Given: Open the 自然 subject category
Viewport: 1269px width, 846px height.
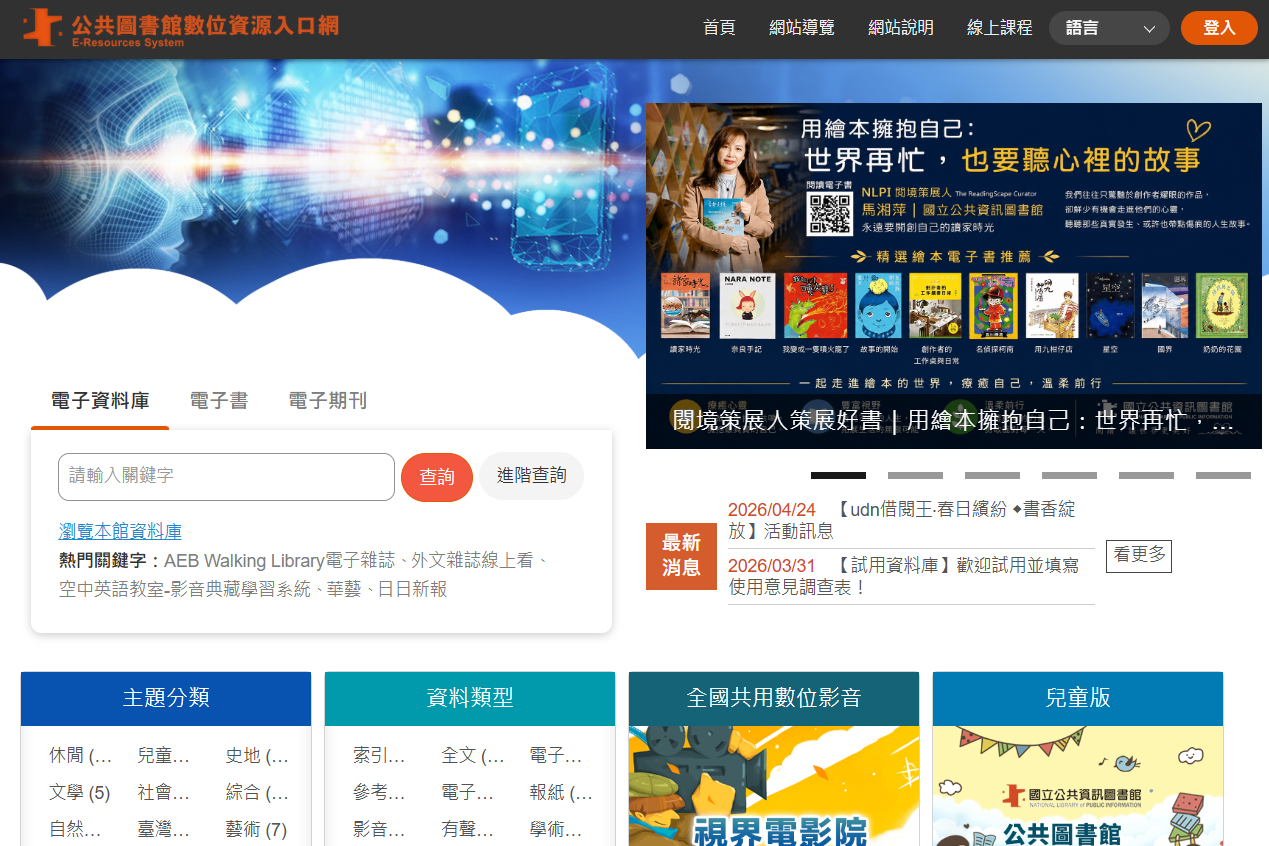Looking at the screenshot, I should [75, 830].
